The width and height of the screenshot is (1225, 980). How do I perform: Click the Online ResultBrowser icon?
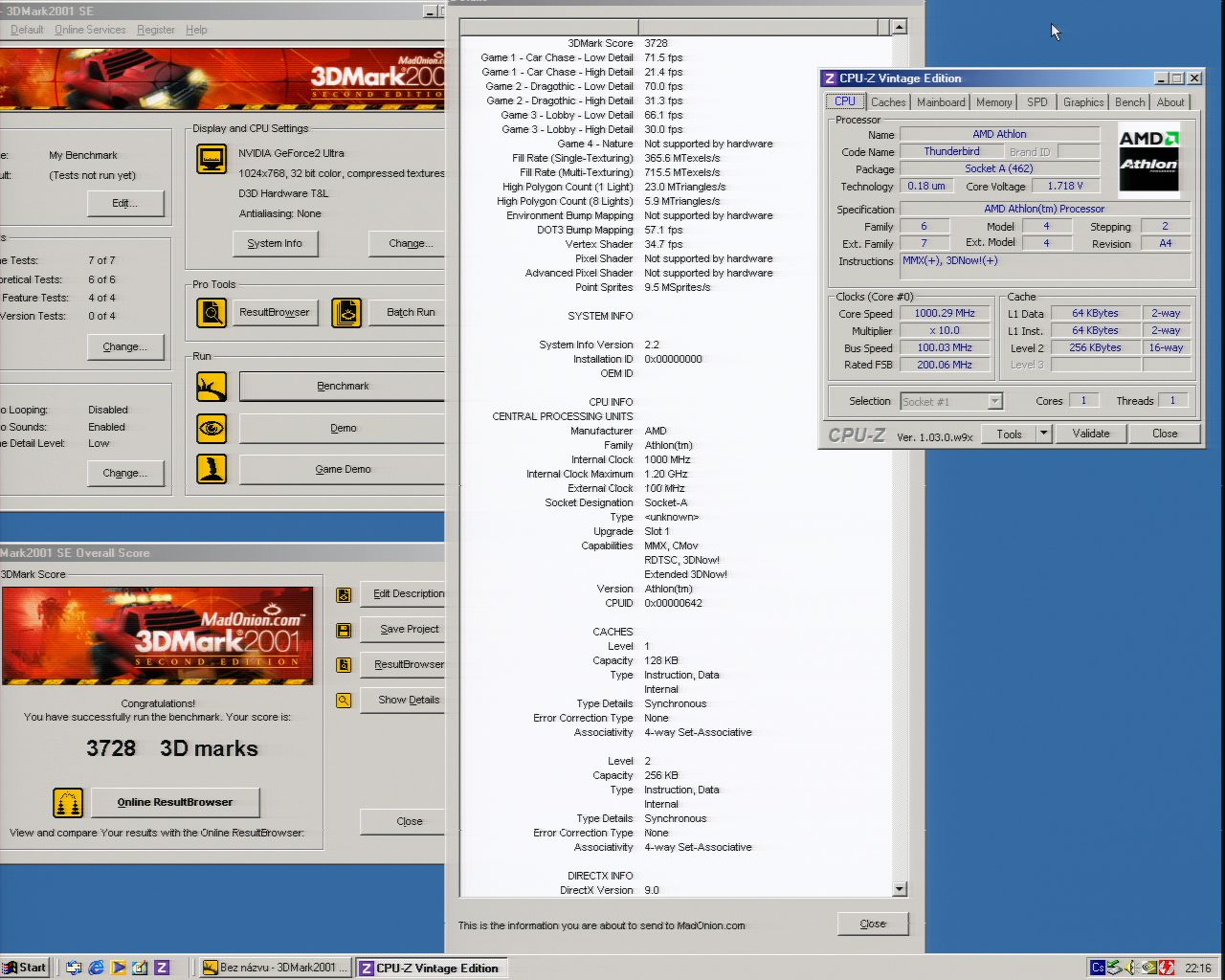point(68,803)
